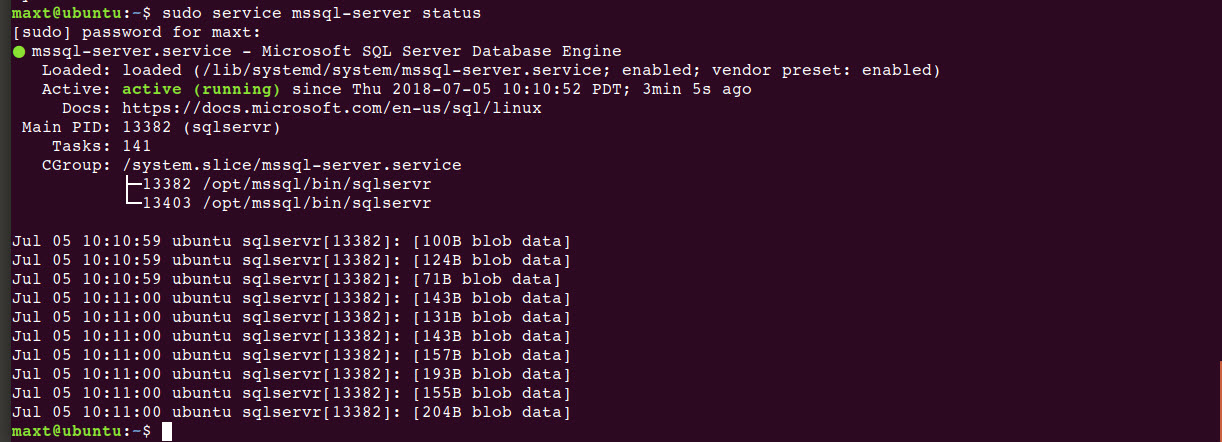Click the log line with 71B blob data
Screen dimensions: 1222x442
point(286,279)
